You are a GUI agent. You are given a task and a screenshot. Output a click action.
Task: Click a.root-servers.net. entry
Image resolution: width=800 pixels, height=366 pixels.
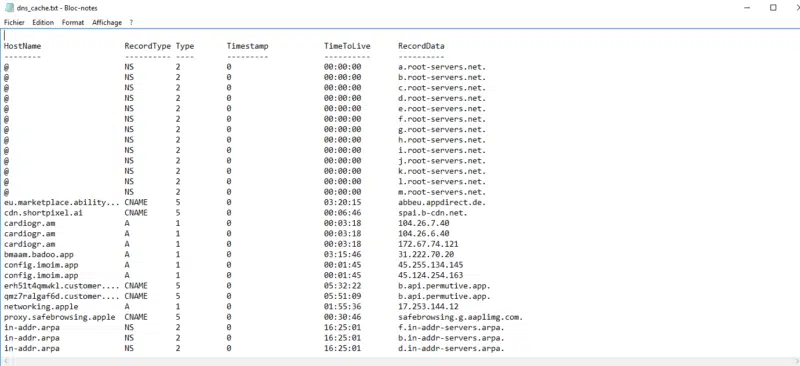(442, 67)
